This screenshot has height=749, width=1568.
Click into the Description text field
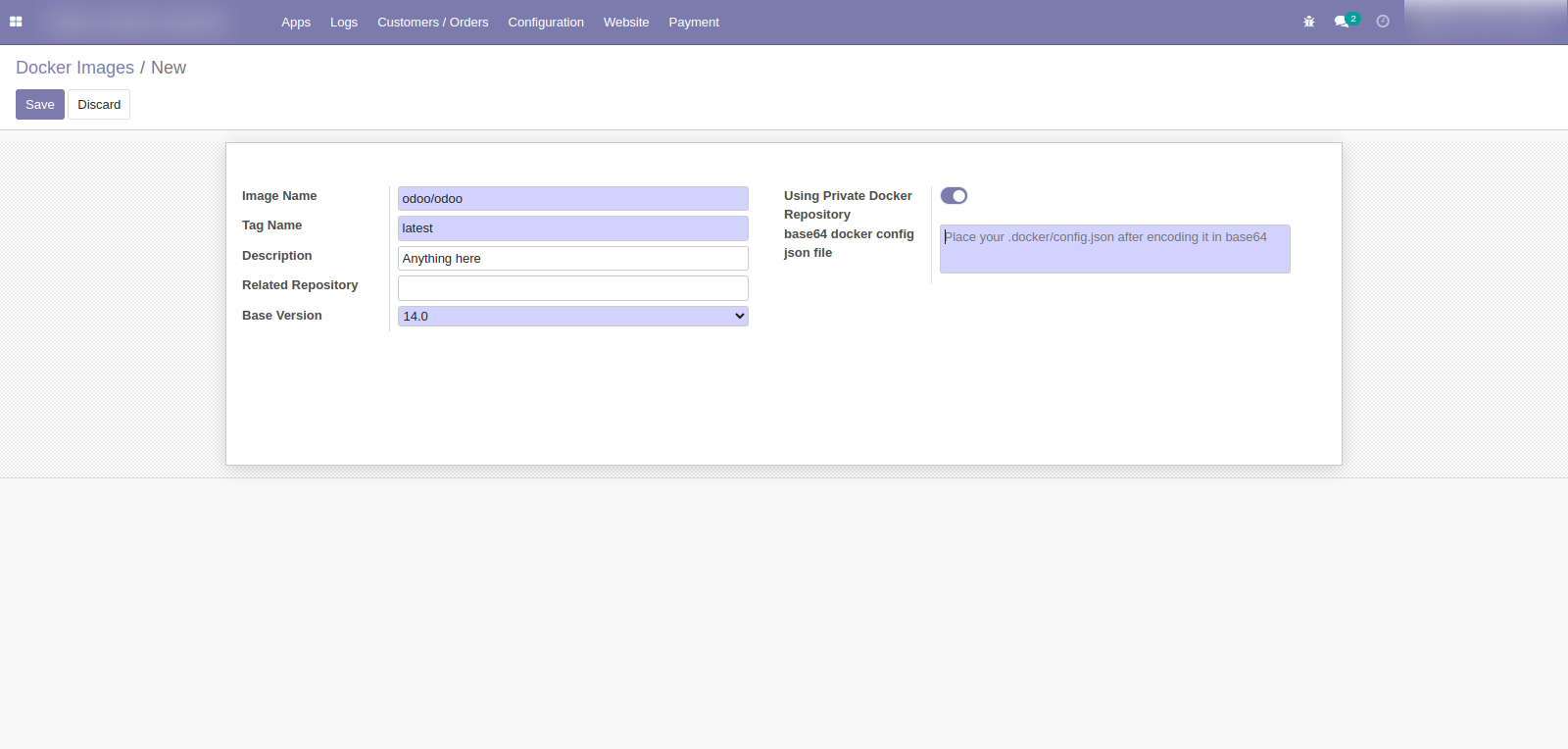[572, 259]
